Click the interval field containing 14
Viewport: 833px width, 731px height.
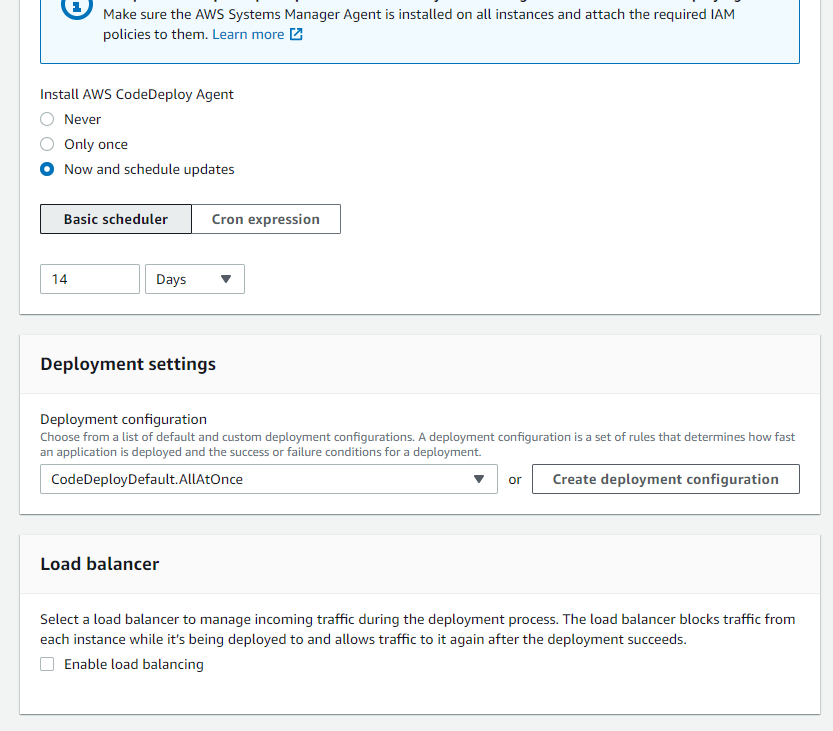[90, 279]
